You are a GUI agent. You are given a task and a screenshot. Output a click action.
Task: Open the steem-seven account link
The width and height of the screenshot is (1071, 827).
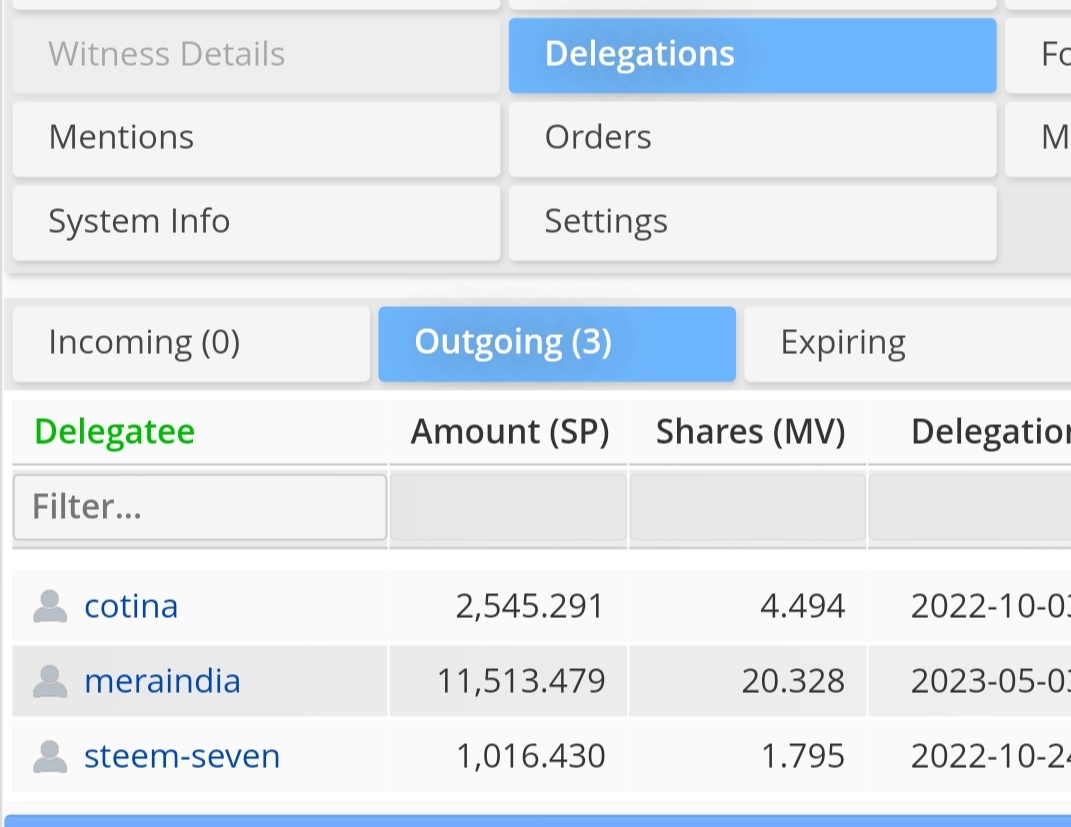182,756
